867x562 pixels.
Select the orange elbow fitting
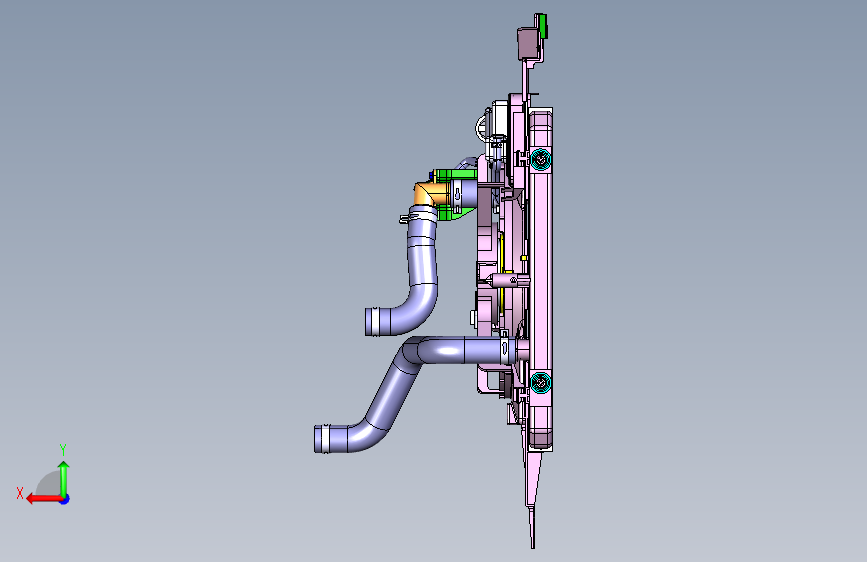(430, 194)
